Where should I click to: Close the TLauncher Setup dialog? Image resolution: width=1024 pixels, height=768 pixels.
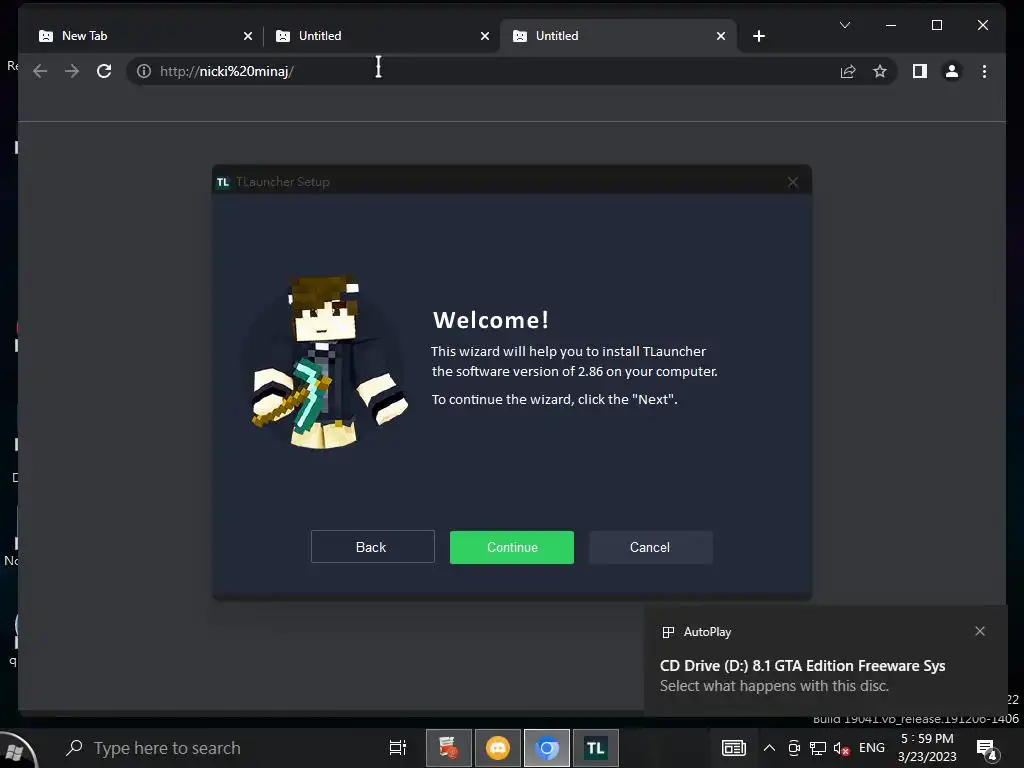click(x=793, y=182)
